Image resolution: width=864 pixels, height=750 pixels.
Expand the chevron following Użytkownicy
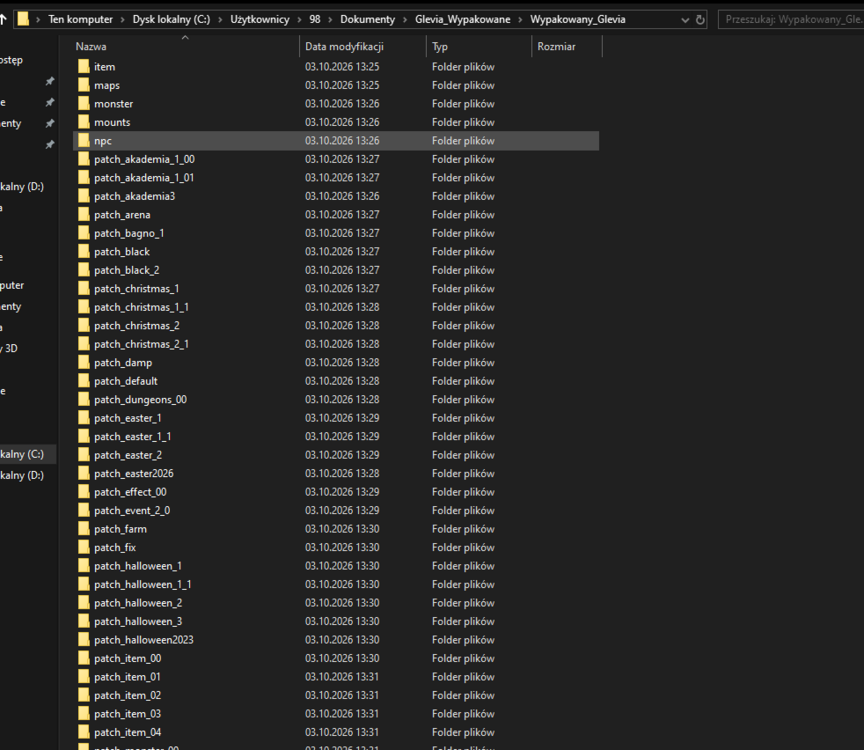point(299,20)
